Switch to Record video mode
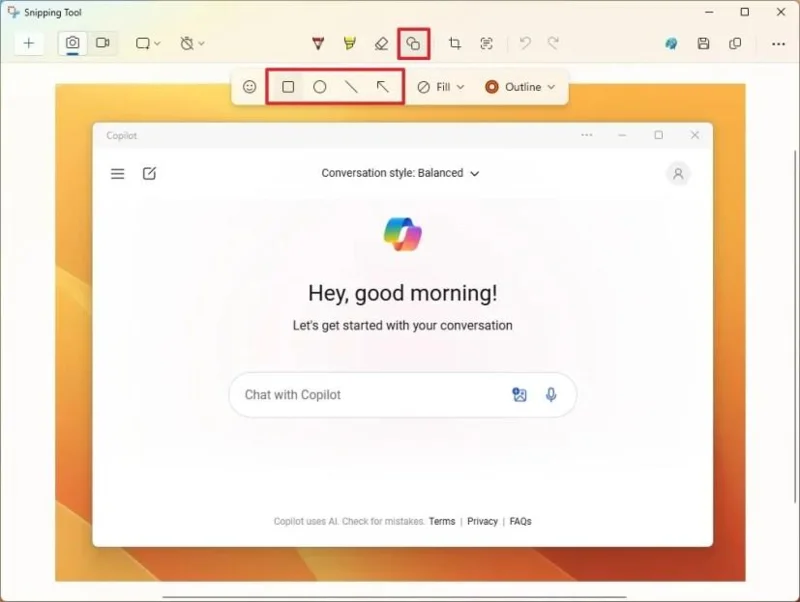 103,43
